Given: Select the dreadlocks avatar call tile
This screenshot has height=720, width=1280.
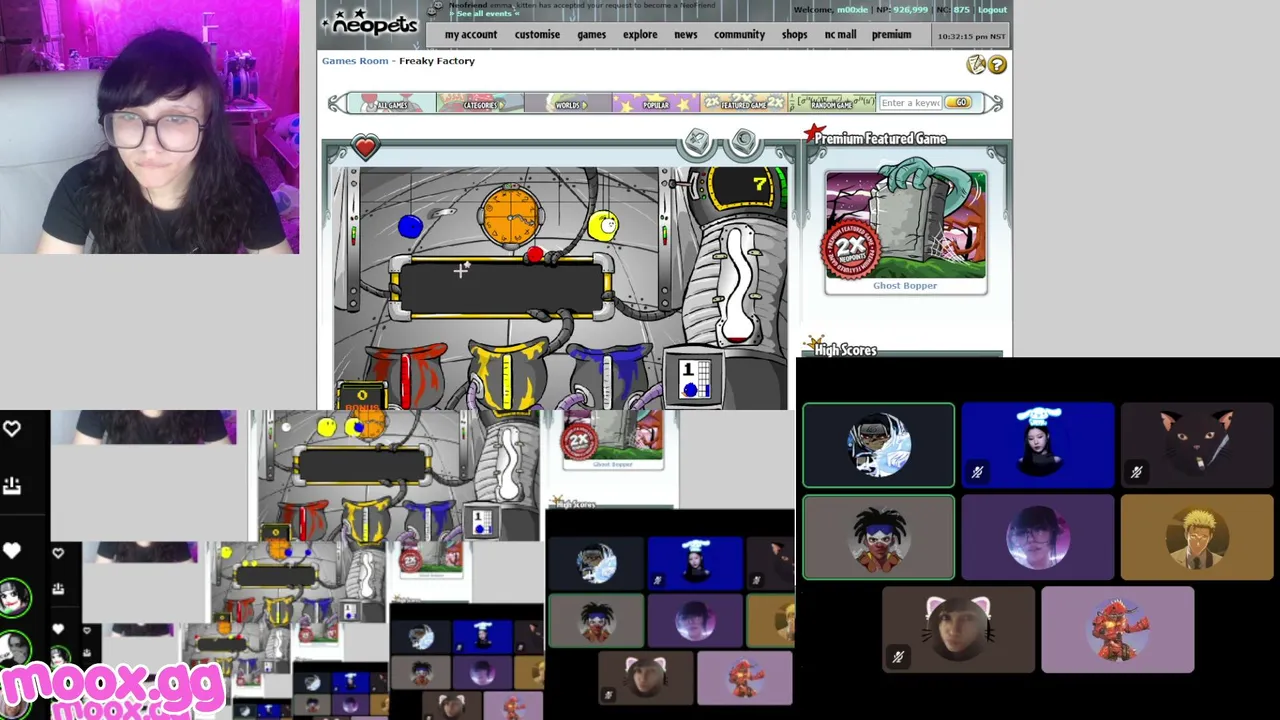Looking at the screenshot, I should (878, 538).
